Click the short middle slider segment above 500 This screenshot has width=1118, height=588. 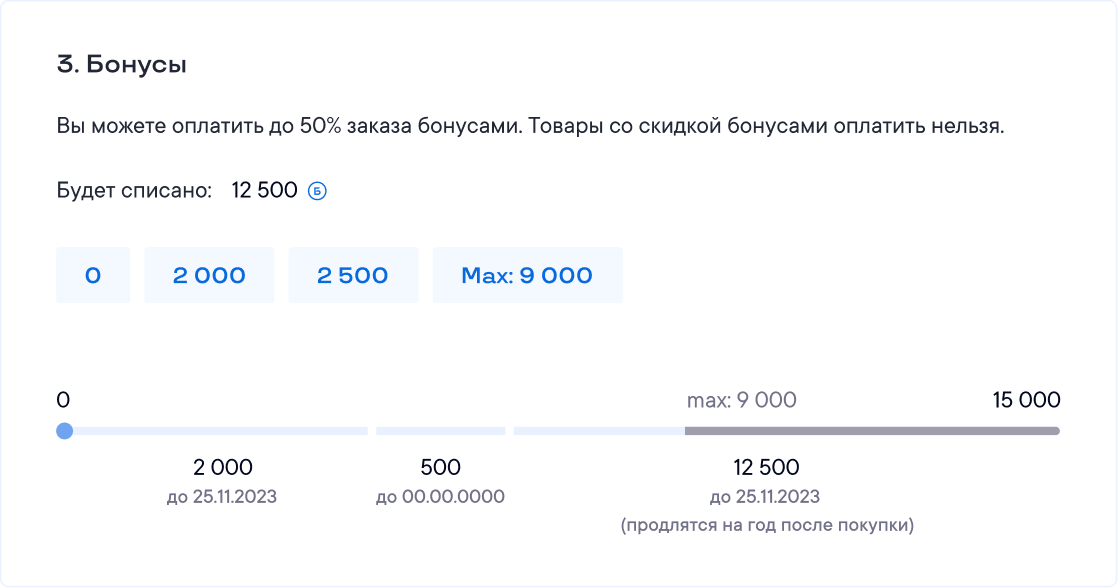pos(440,431)
